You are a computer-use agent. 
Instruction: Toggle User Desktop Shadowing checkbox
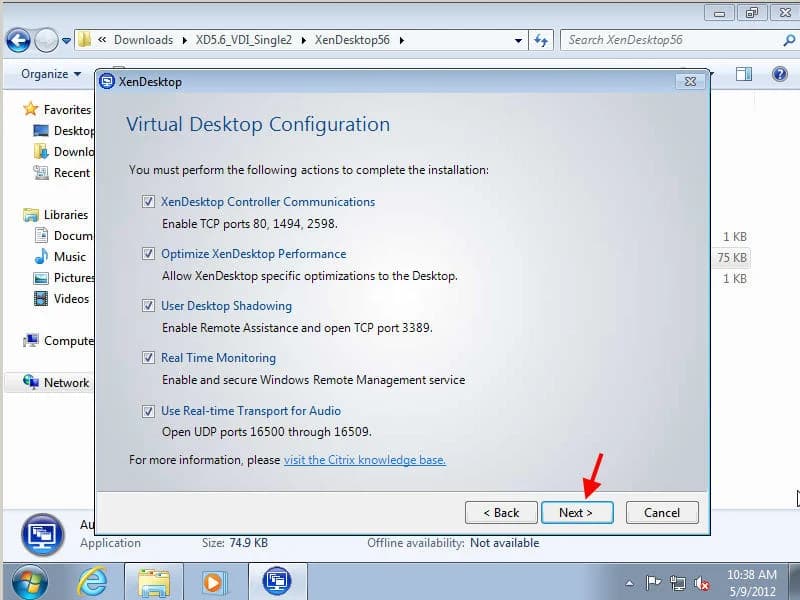[148, 306]
